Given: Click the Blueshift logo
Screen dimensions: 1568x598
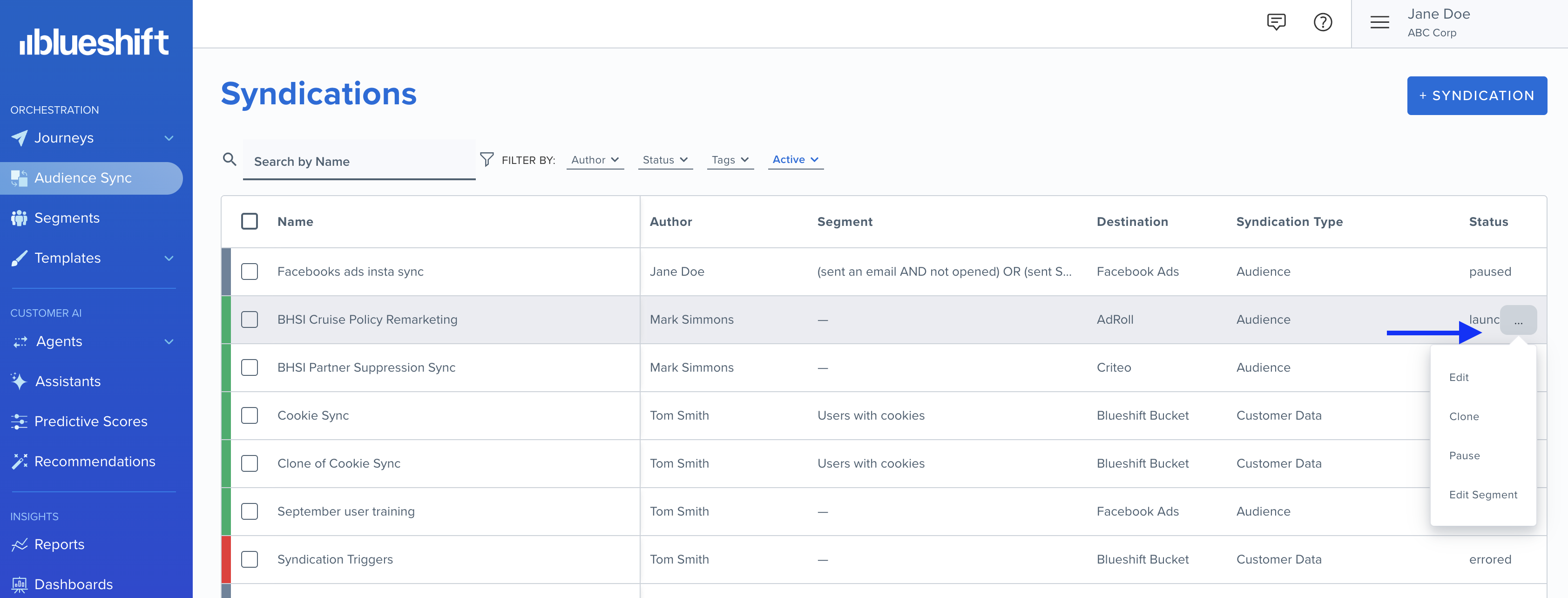Looking at the screenshot, I should pyautogui.click(x=95, y=42).
